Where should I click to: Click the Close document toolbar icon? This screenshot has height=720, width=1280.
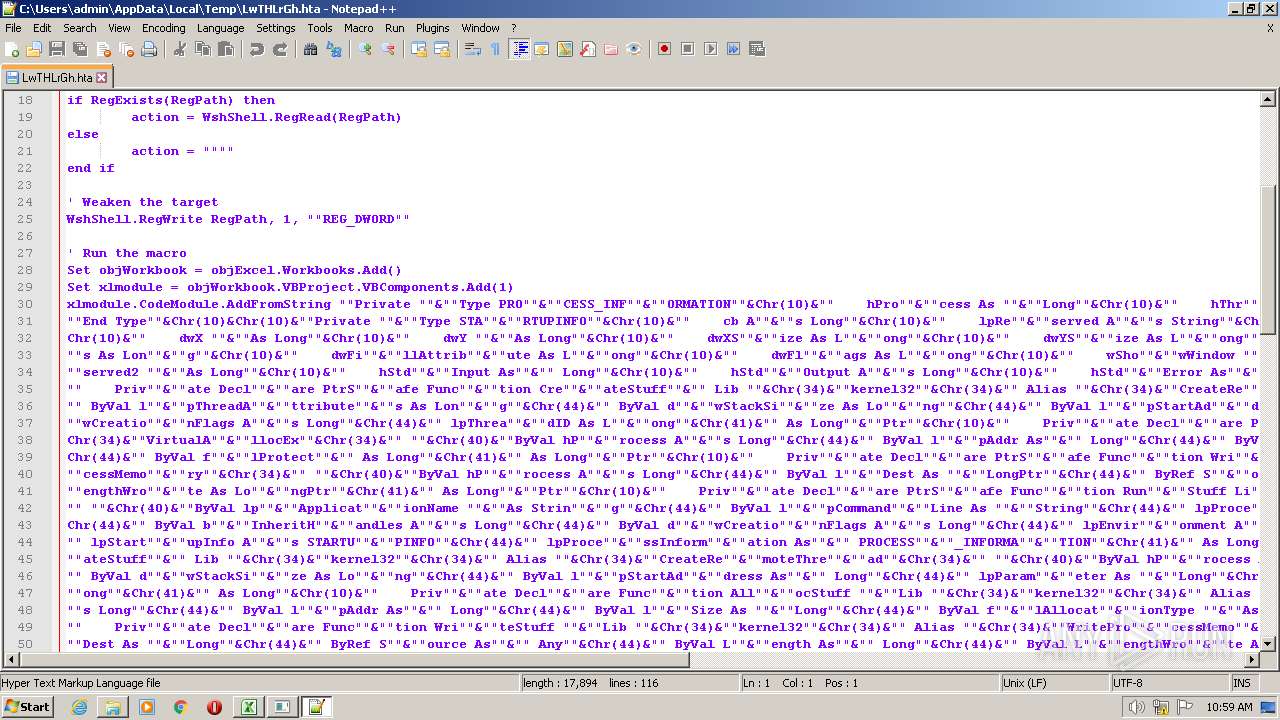coord(103,49)
